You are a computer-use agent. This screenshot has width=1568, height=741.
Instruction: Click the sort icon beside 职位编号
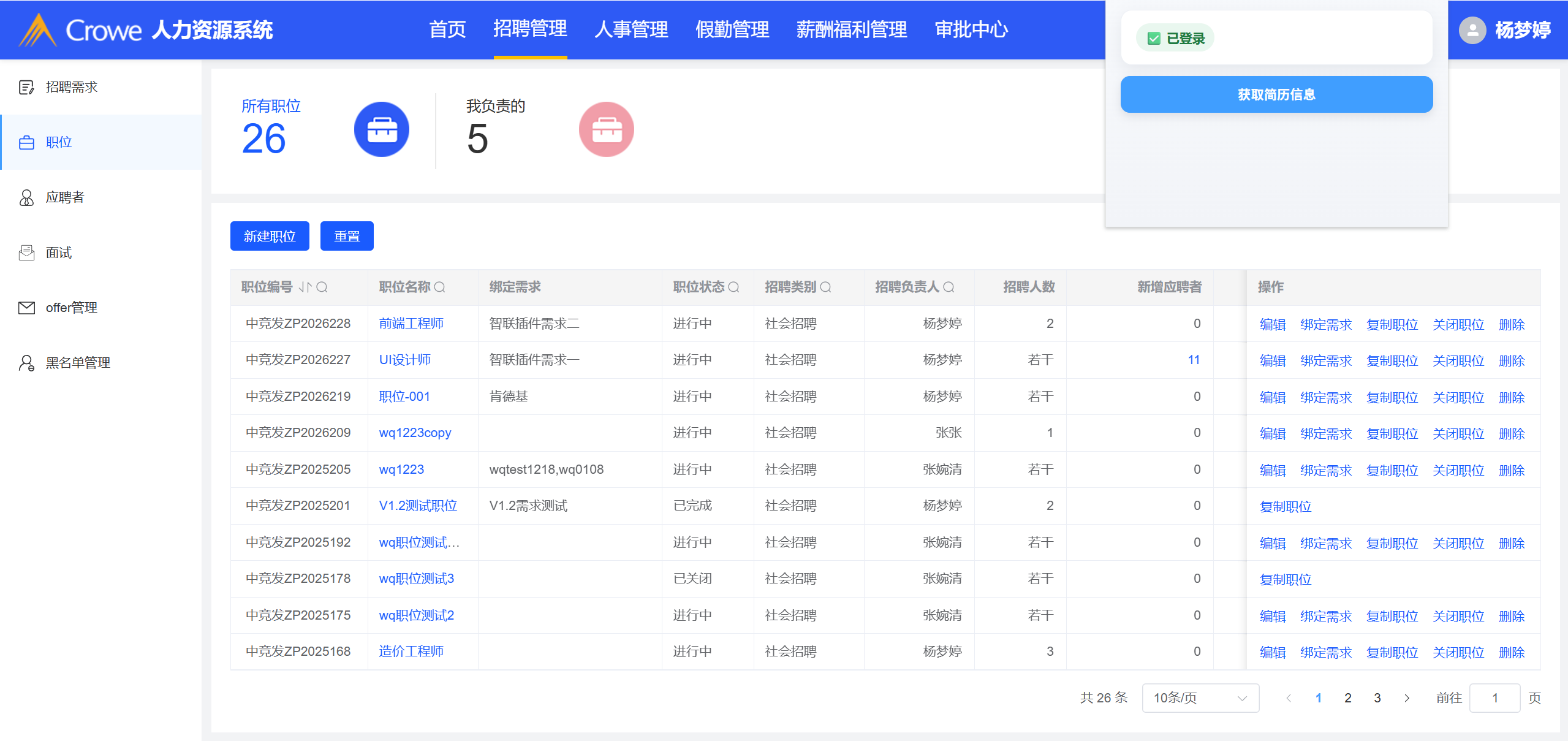click(305, 287)
